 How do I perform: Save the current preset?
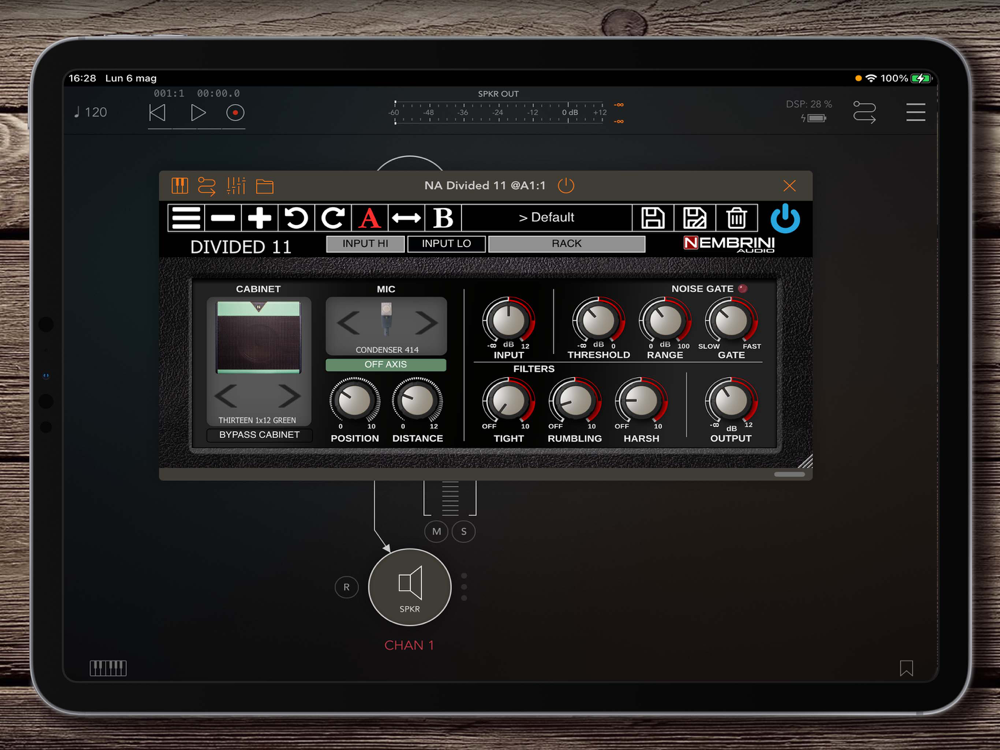tap(652, 218)
